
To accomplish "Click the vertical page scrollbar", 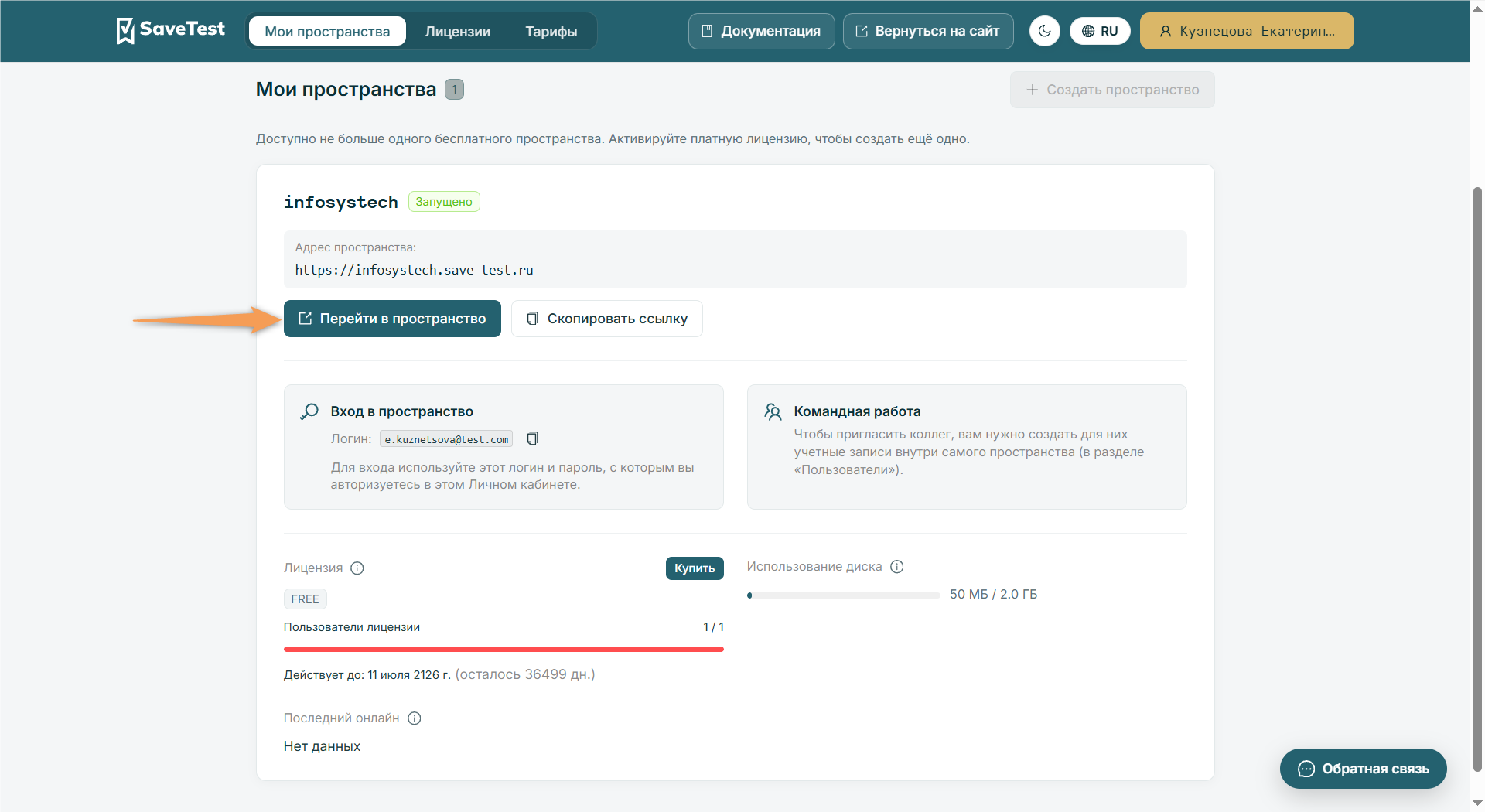I will (1477, 479).
